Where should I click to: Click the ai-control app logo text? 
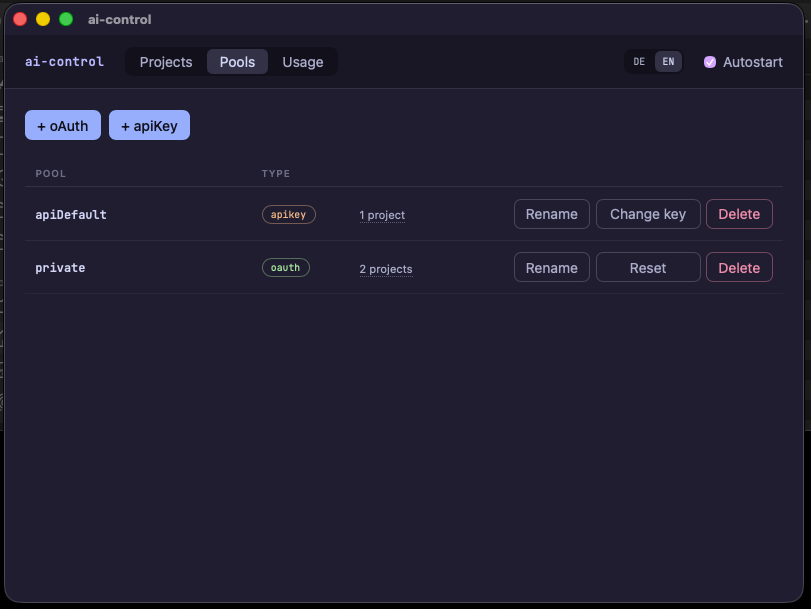[x=65, y=62]
